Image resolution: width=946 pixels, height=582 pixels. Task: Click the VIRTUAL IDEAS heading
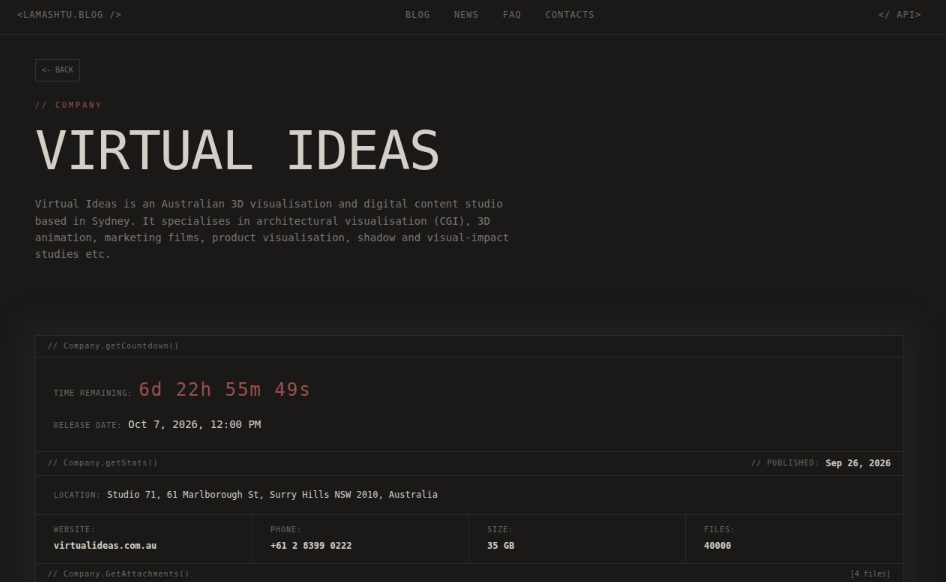click(x=237, y=151)
